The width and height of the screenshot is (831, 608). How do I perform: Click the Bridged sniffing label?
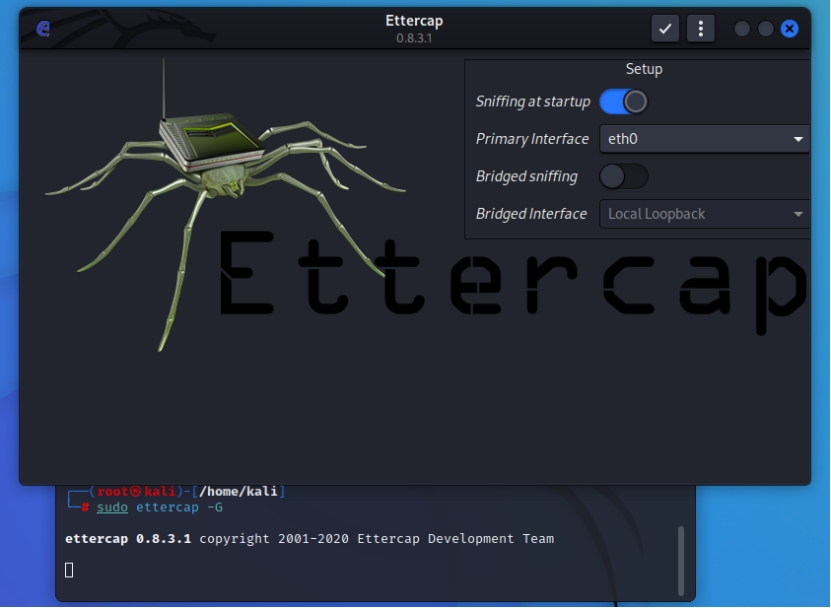(x=526, y=177)
